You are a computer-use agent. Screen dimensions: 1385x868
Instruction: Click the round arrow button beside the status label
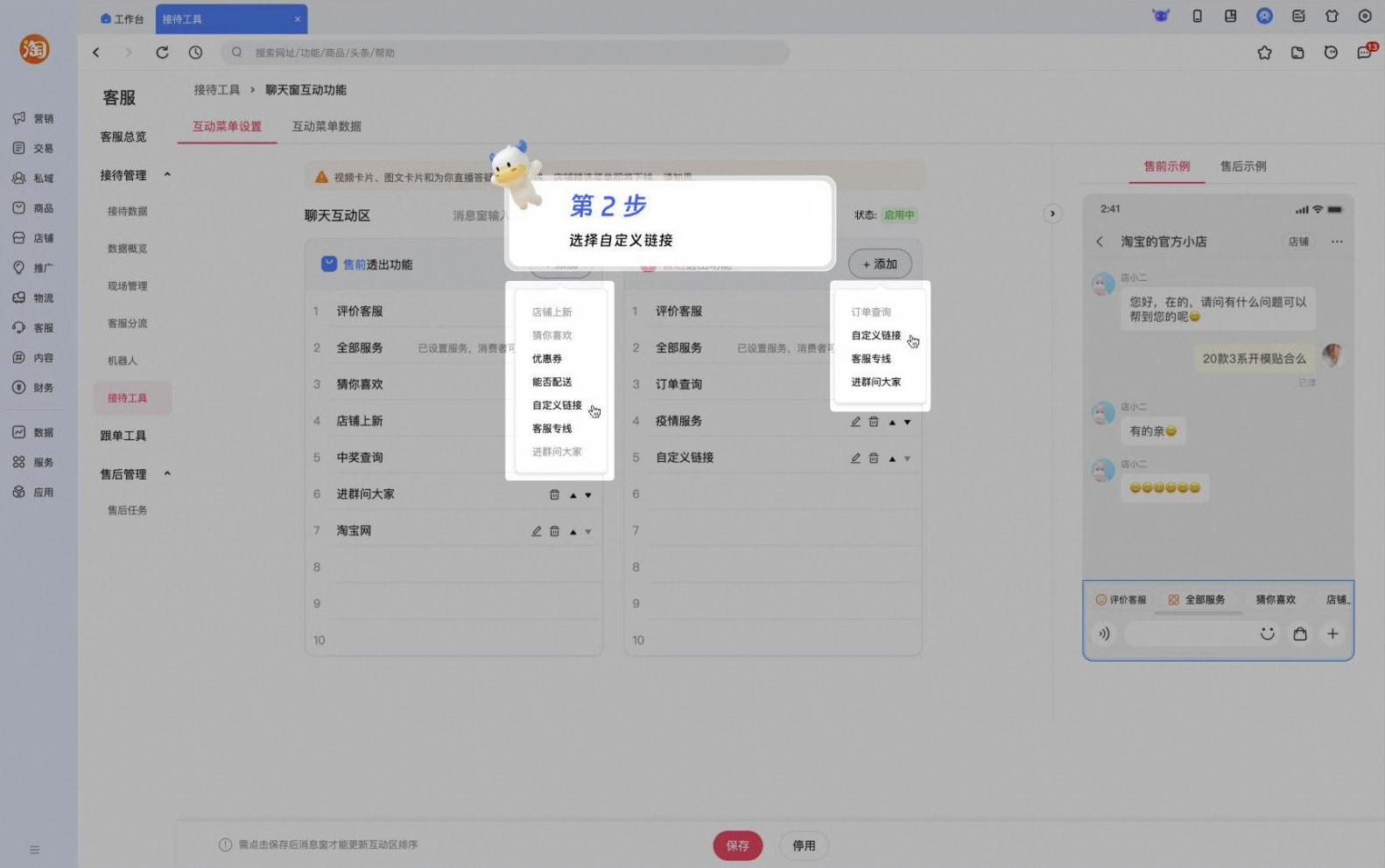point(1052,213)
